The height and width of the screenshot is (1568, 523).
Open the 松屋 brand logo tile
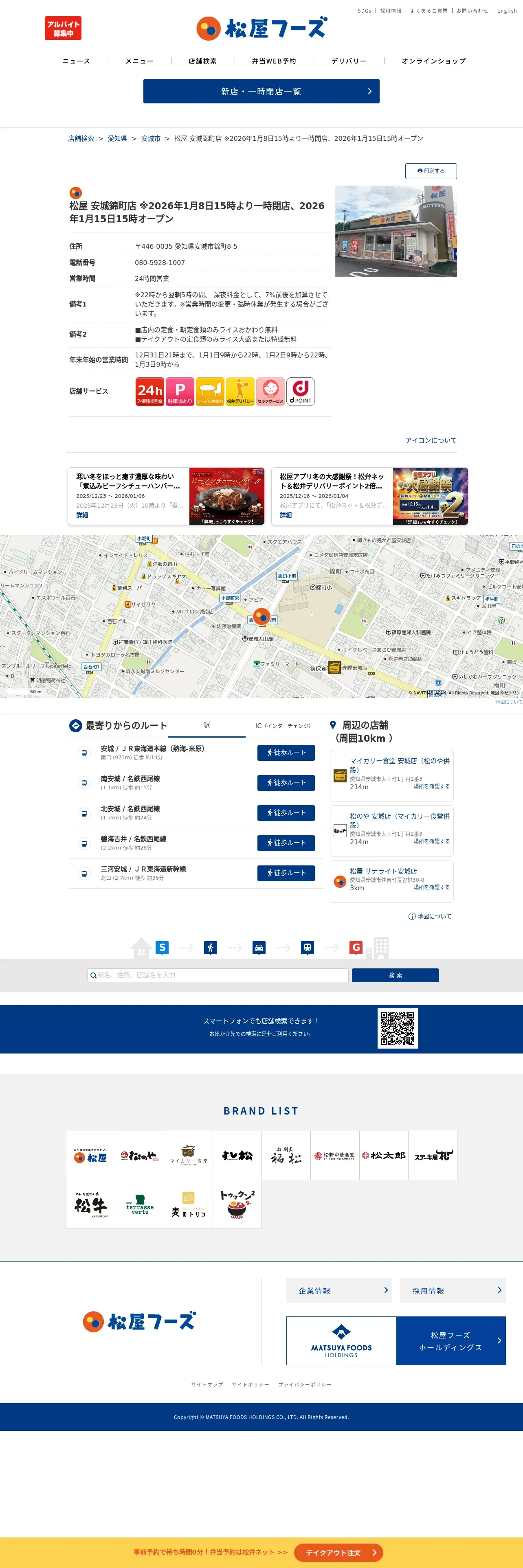pos(91,1155)
